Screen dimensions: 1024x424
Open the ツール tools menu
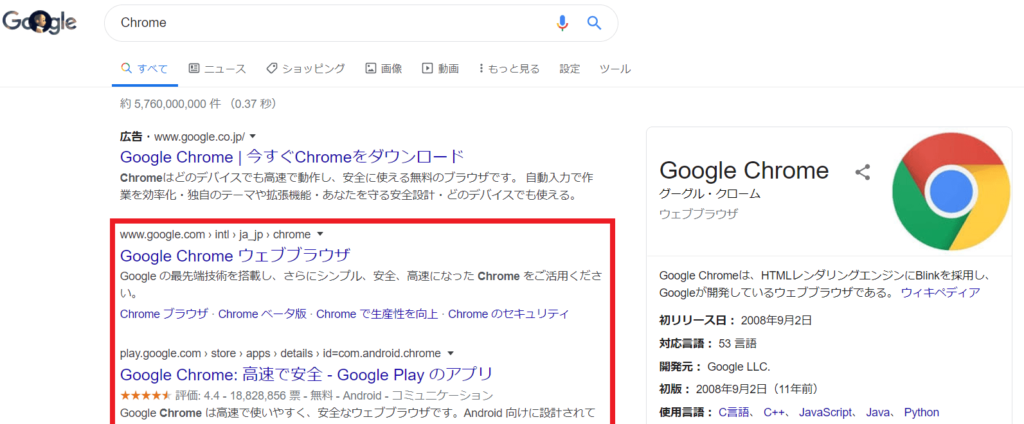point(614,69)
